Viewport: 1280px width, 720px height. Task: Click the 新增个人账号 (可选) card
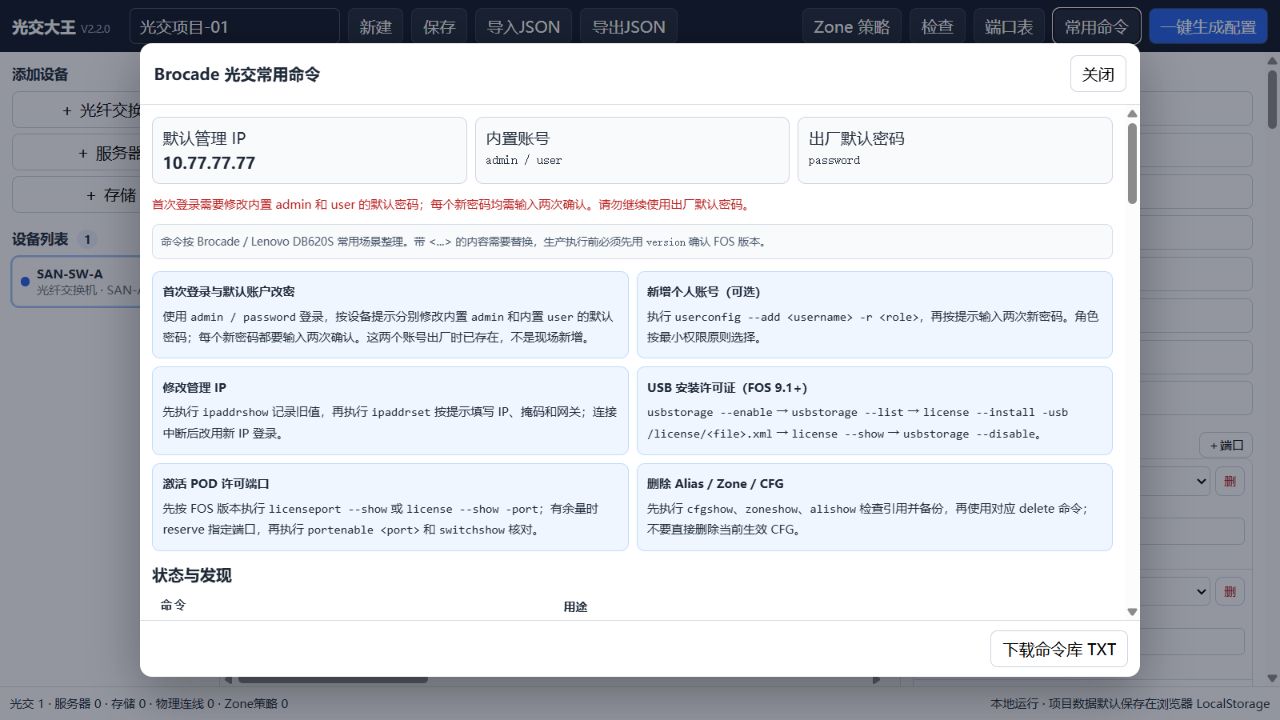[x=875, y=314]
